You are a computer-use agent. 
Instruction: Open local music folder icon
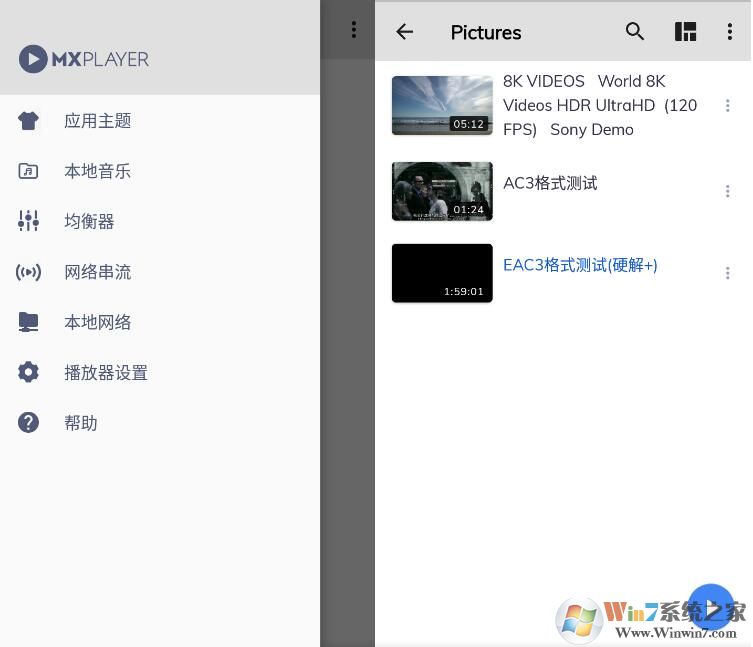point(28,171)
